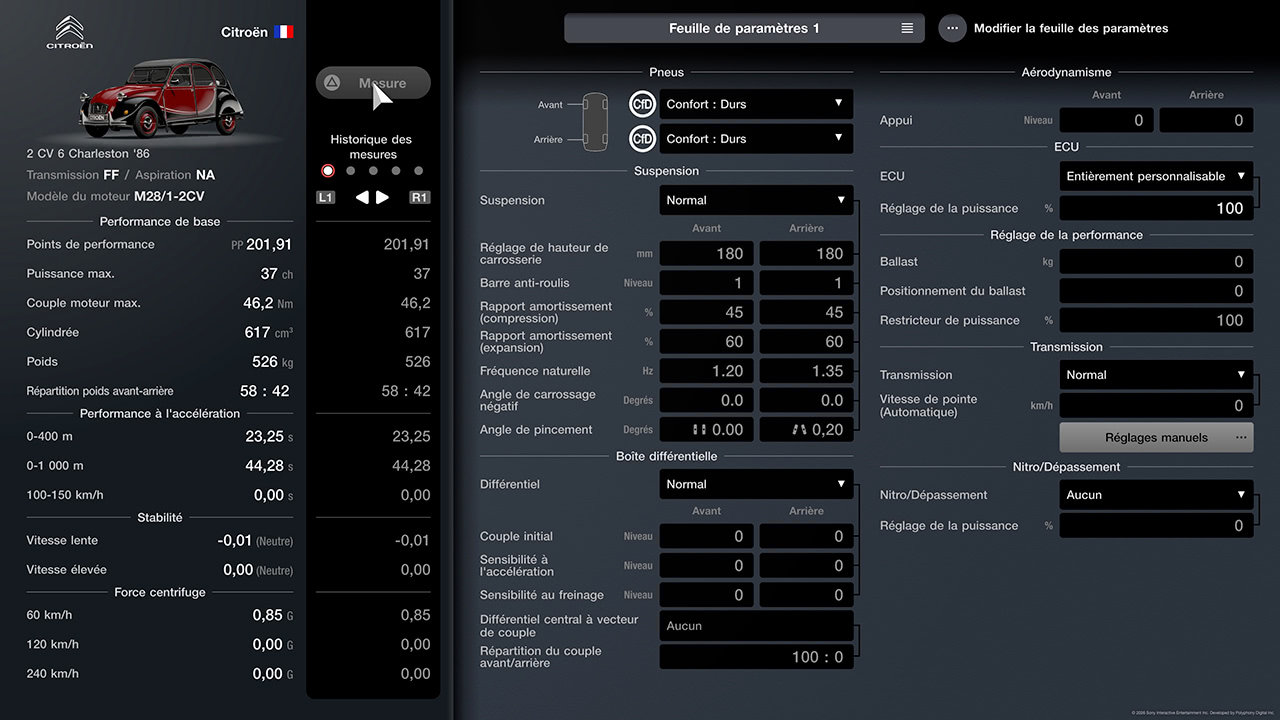
Task: Click the Mesure button
Action: point(373,83)
